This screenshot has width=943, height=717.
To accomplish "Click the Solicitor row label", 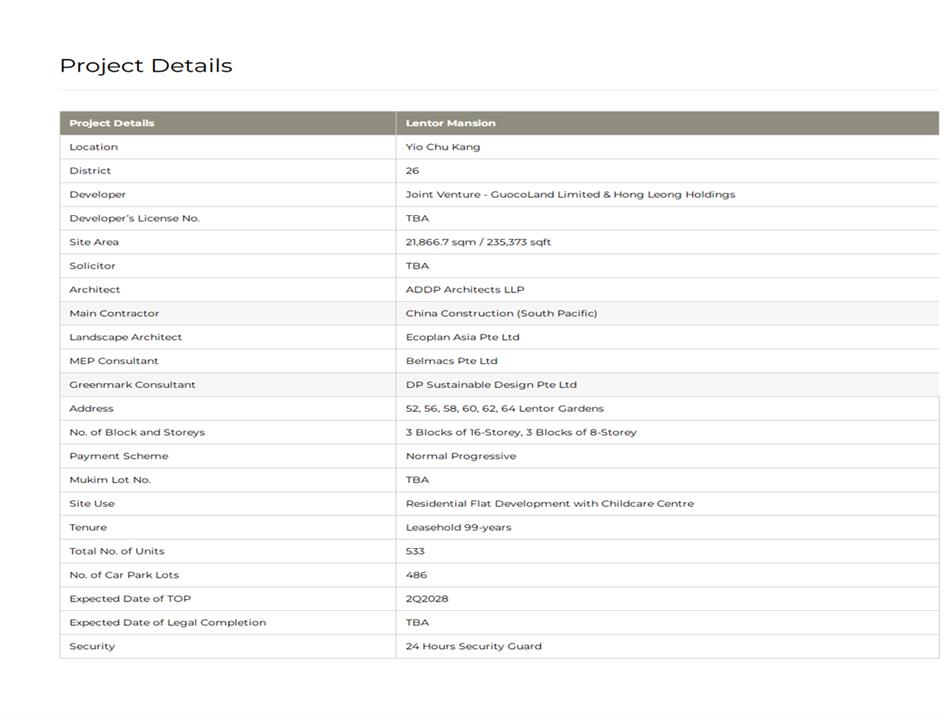I will pos(92,266).
